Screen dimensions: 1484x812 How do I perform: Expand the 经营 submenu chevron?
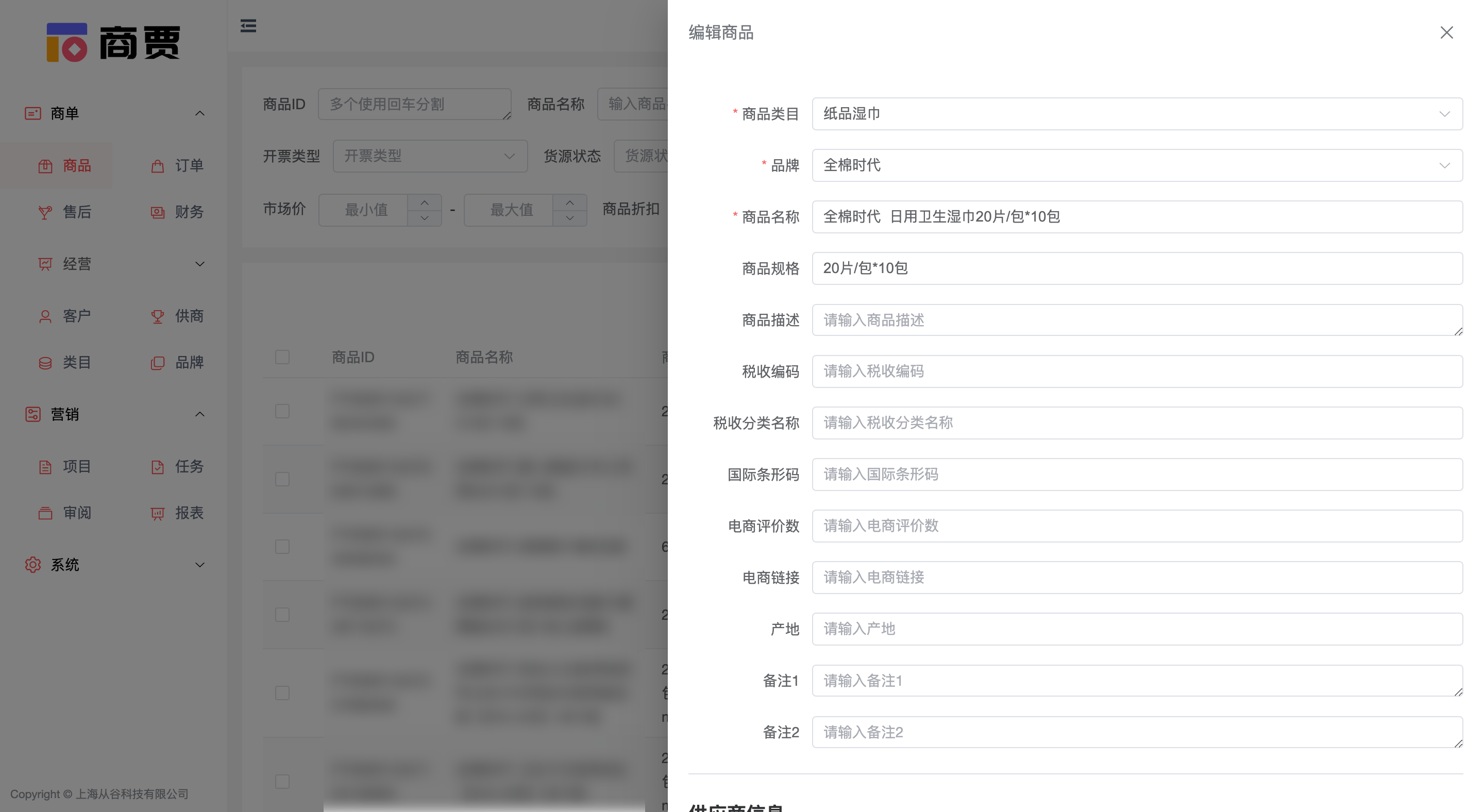coord(200,264)
